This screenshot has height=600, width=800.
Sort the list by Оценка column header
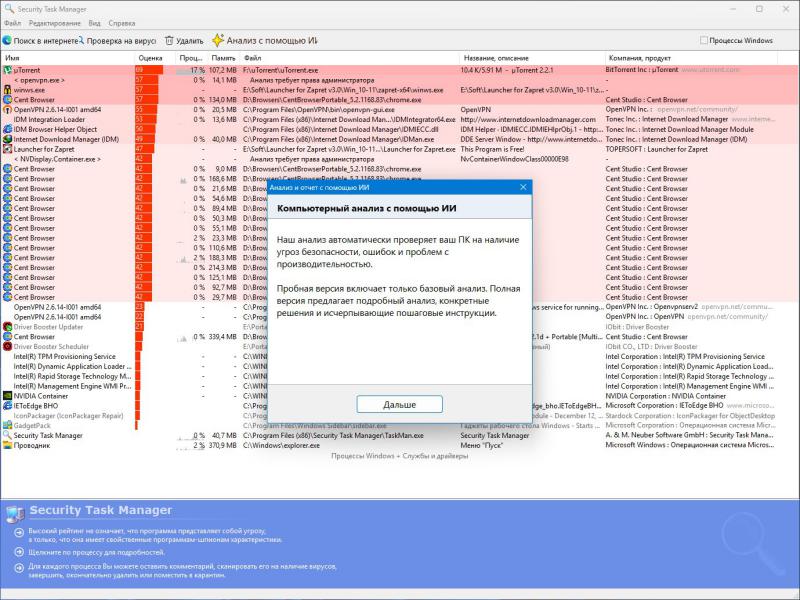pos(150,58)
